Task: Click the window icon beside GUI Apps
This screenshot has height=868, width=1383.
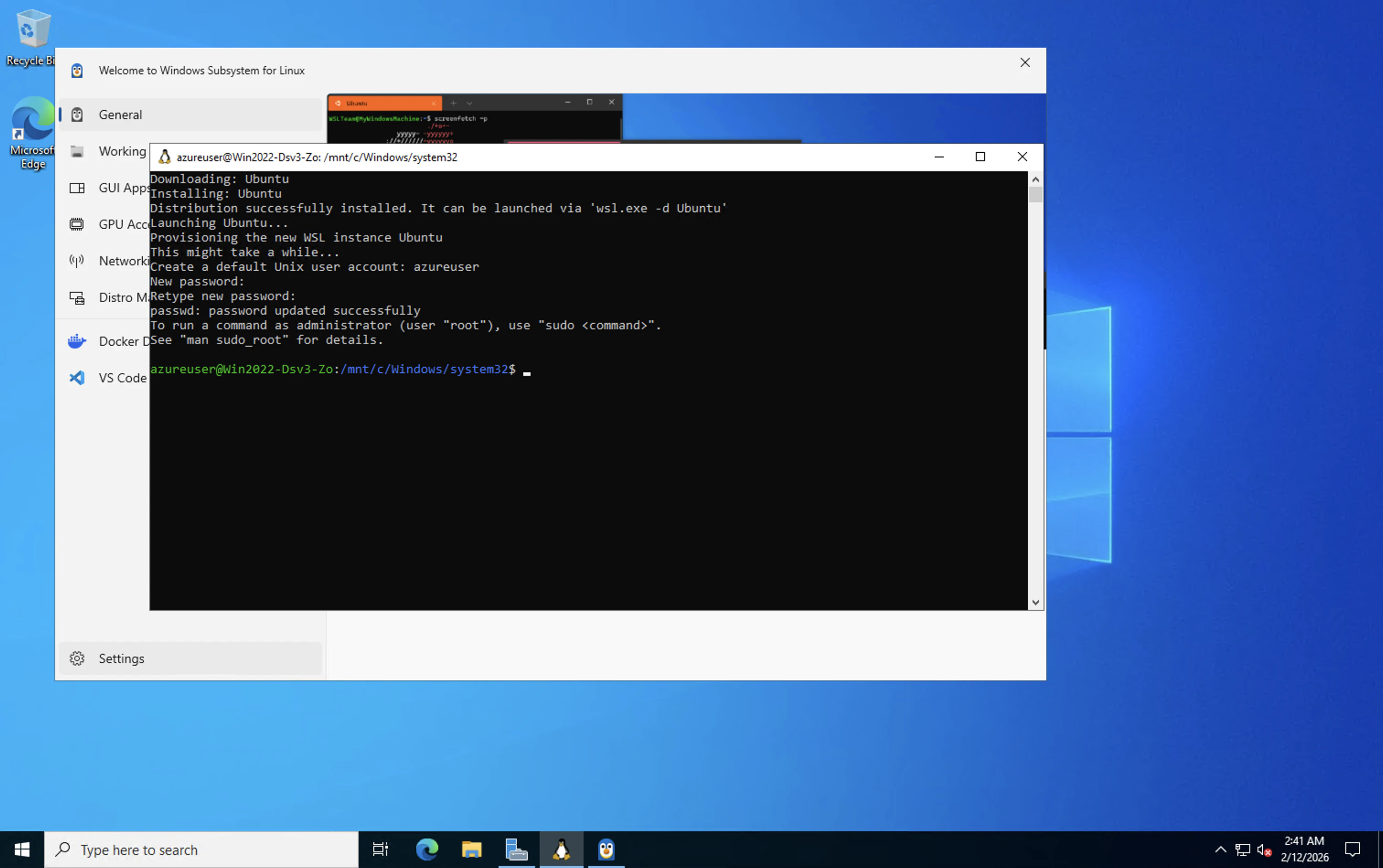Action: coord(77,188)
